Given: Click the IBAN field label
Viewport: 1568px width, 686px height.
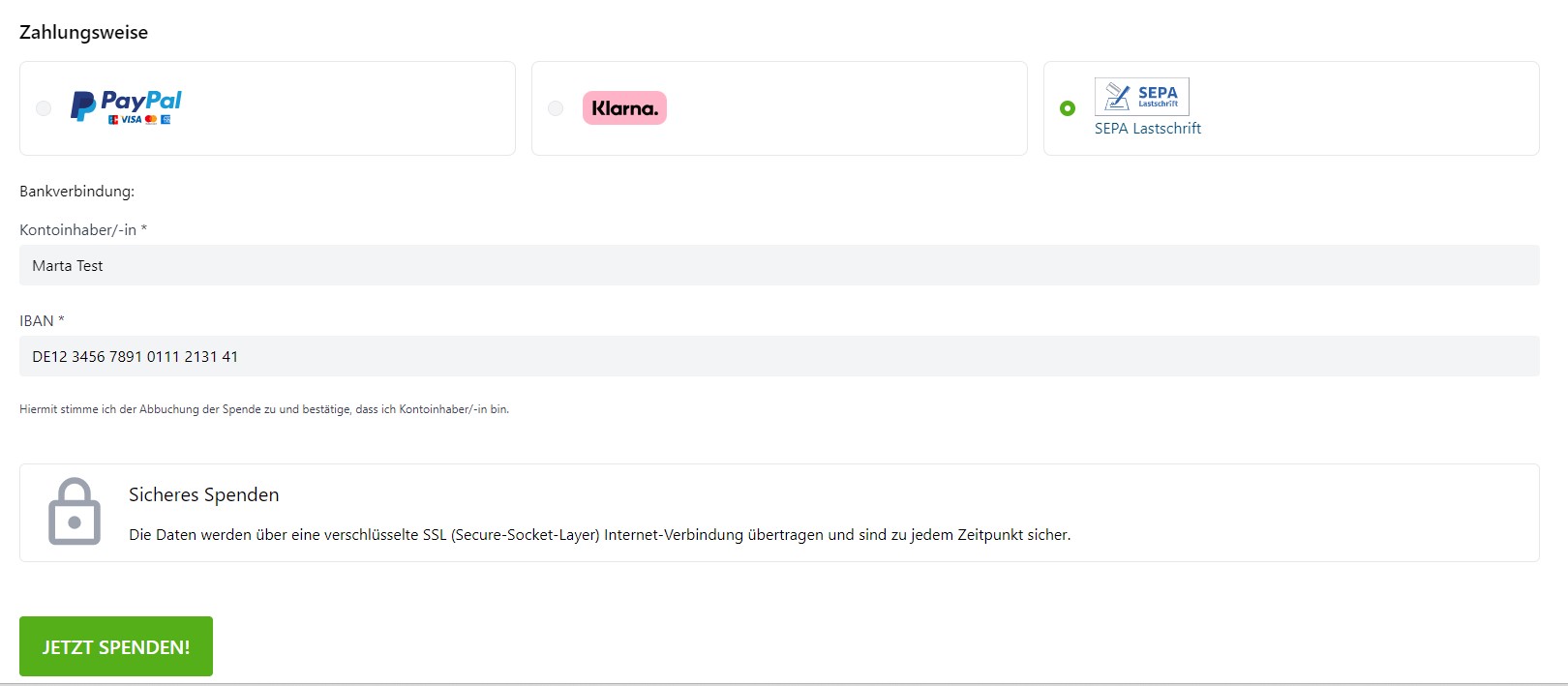Looking at the screenshot, I should [41, 320].
